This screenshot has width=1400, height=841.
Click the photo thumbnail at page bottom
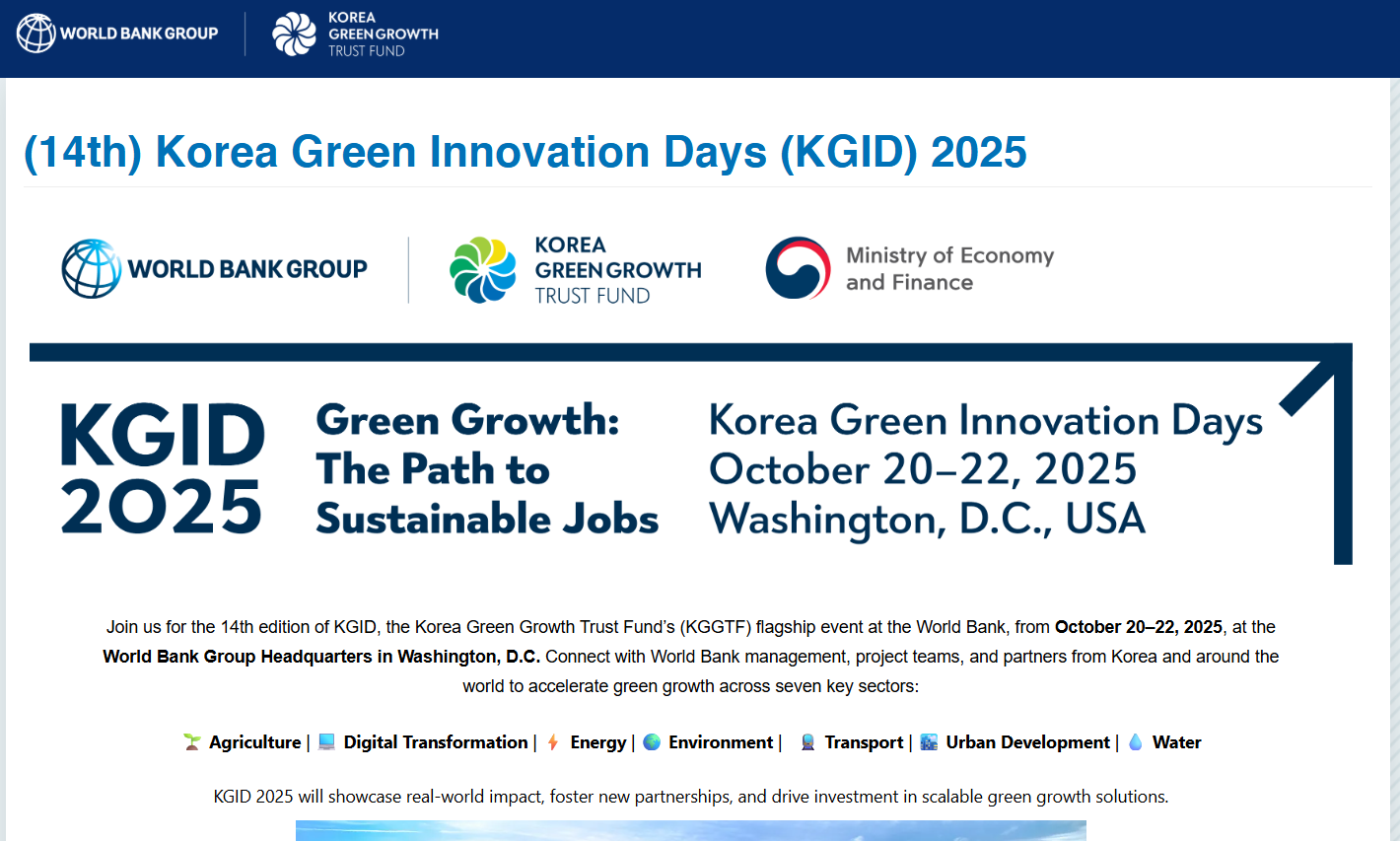(x=690, y=830)
